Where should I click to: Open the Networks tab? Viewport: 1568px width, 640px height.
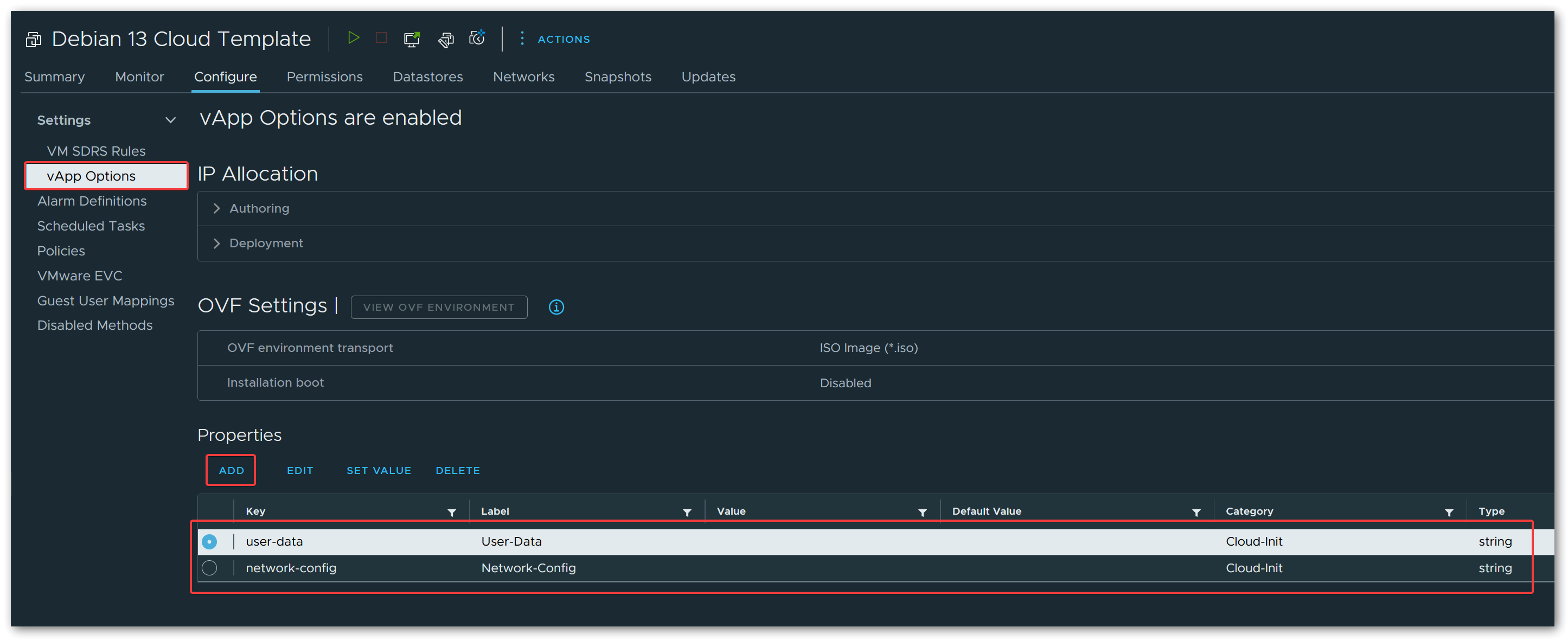tap(523, 76)
